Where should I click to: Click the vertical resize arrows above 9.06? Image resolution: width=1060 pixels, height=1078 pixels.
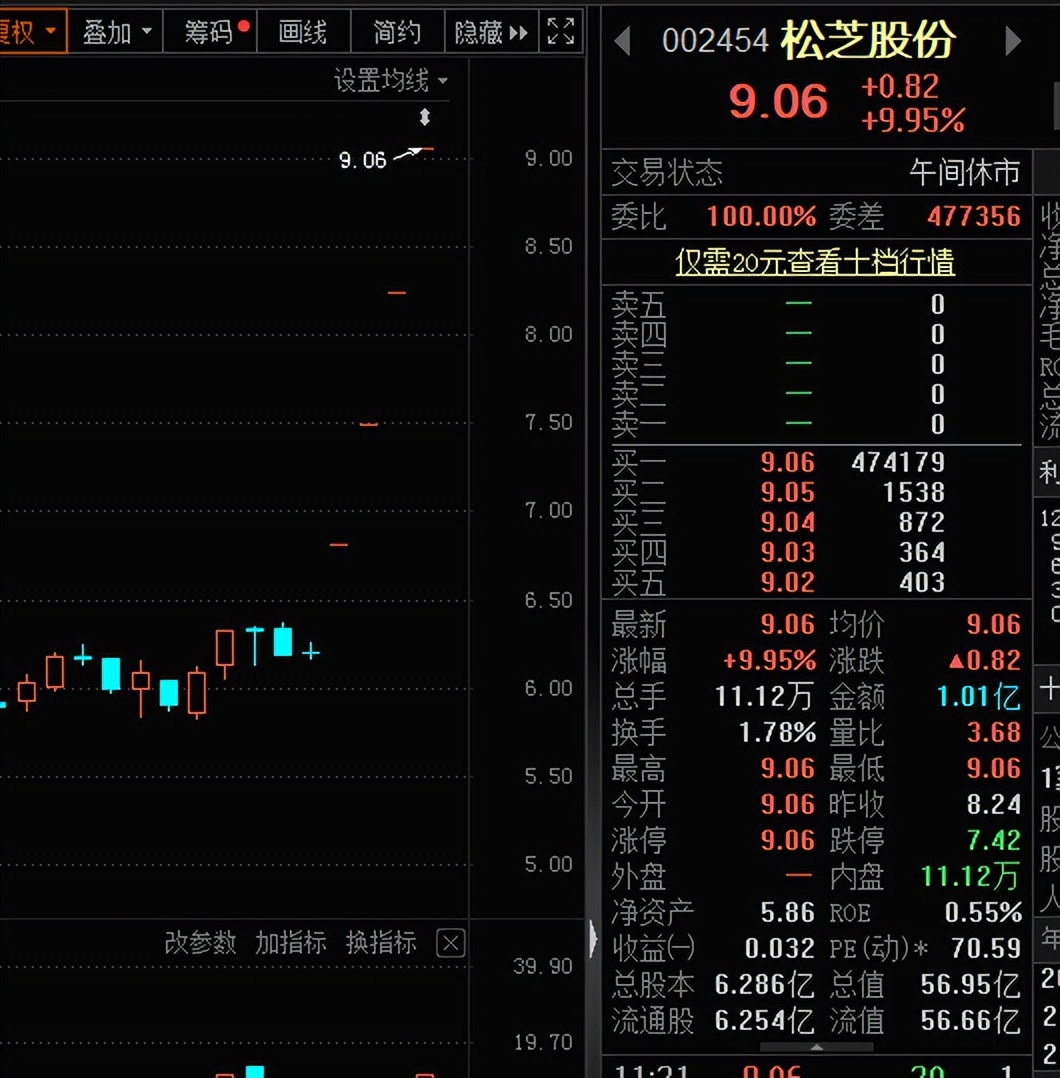(424, 117)
